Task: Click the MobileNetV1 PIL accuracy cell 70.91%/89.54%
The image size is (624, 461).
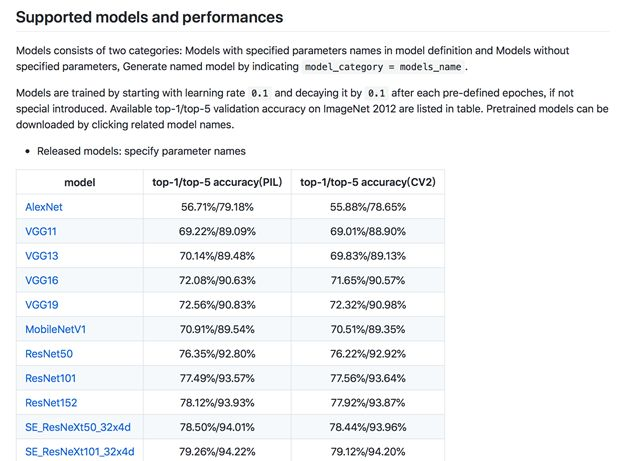Action: [217, 329]
